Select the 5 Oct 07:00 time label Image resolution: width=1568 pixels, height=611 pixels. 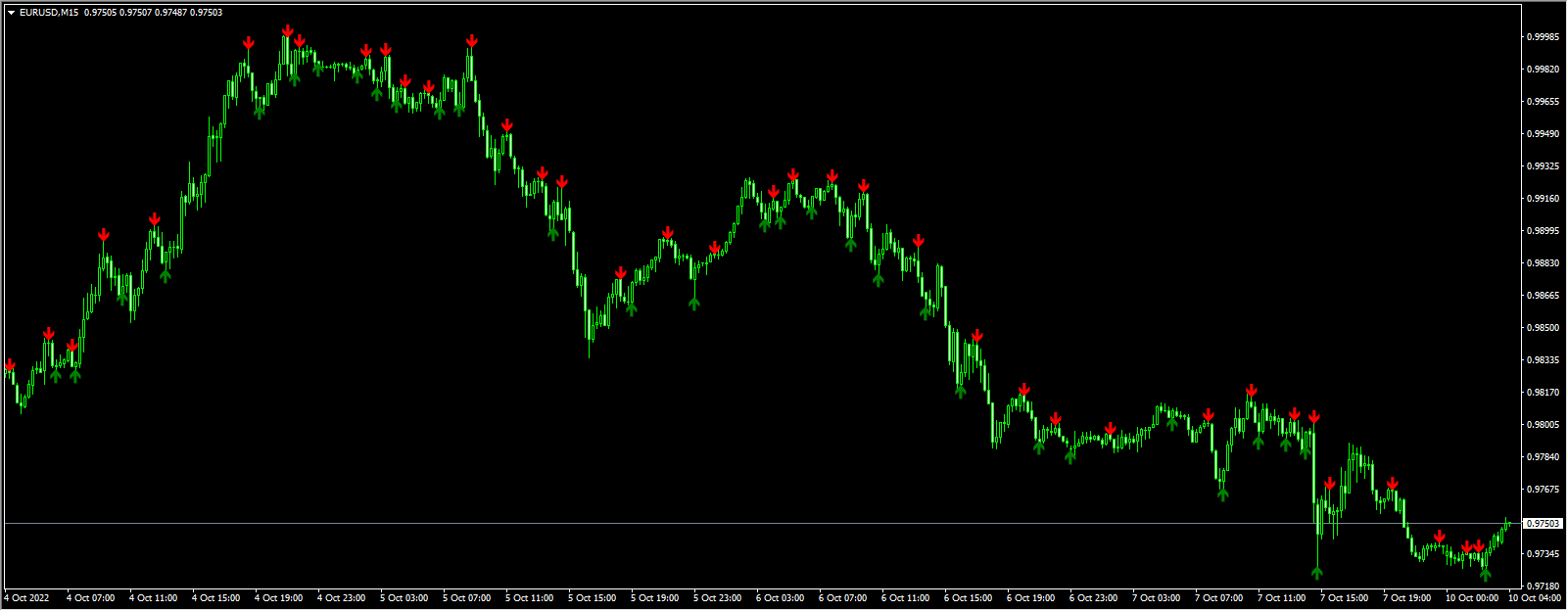point(466,598)
